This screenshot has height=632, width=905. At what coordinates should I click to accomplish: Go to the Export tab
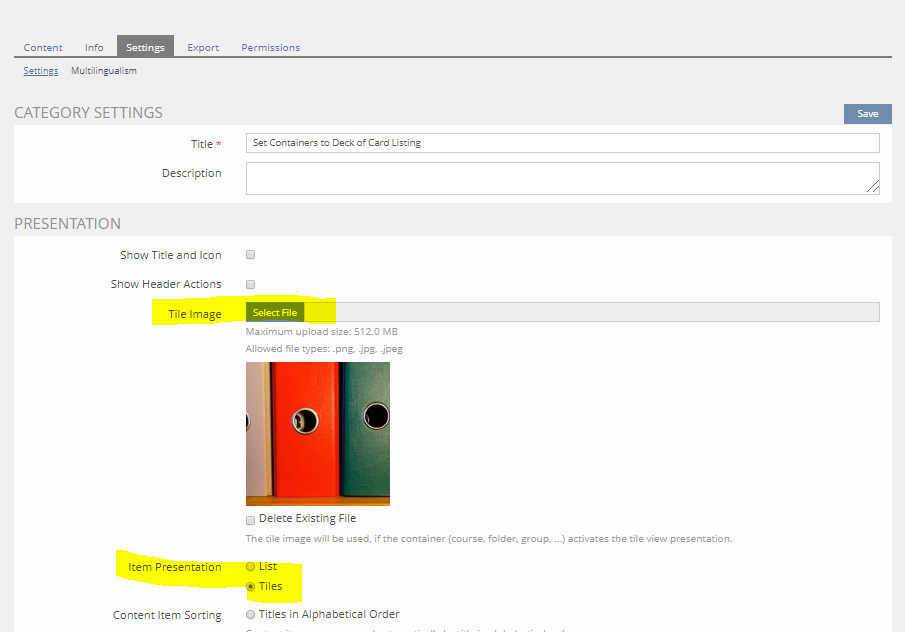pyautogui.click(x=203, y=47)
